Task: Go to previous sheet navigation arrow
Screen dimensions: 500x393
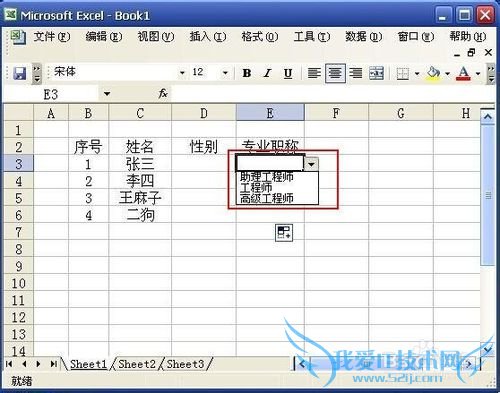Action: point(24,364)
